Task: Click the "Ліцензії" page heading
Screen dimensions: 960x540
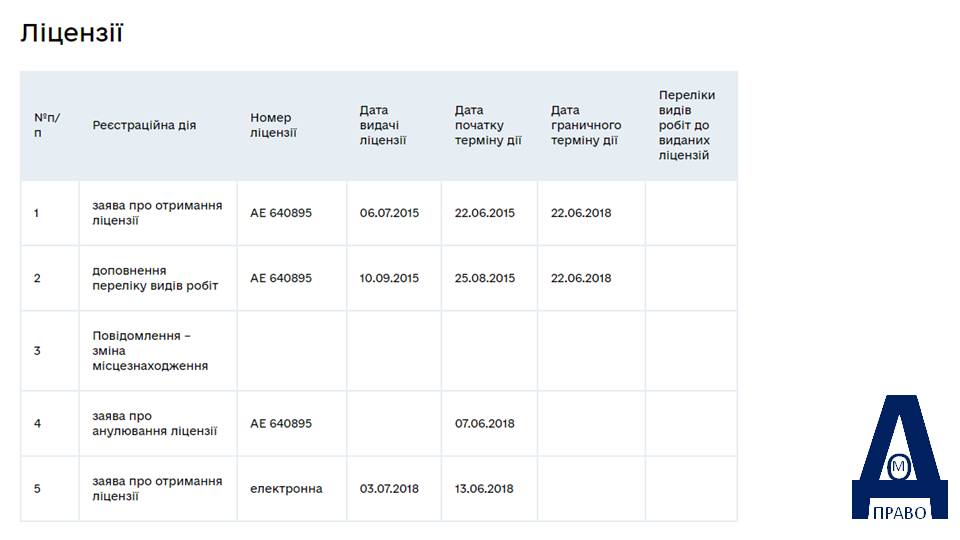Action: tap(72, 33)
